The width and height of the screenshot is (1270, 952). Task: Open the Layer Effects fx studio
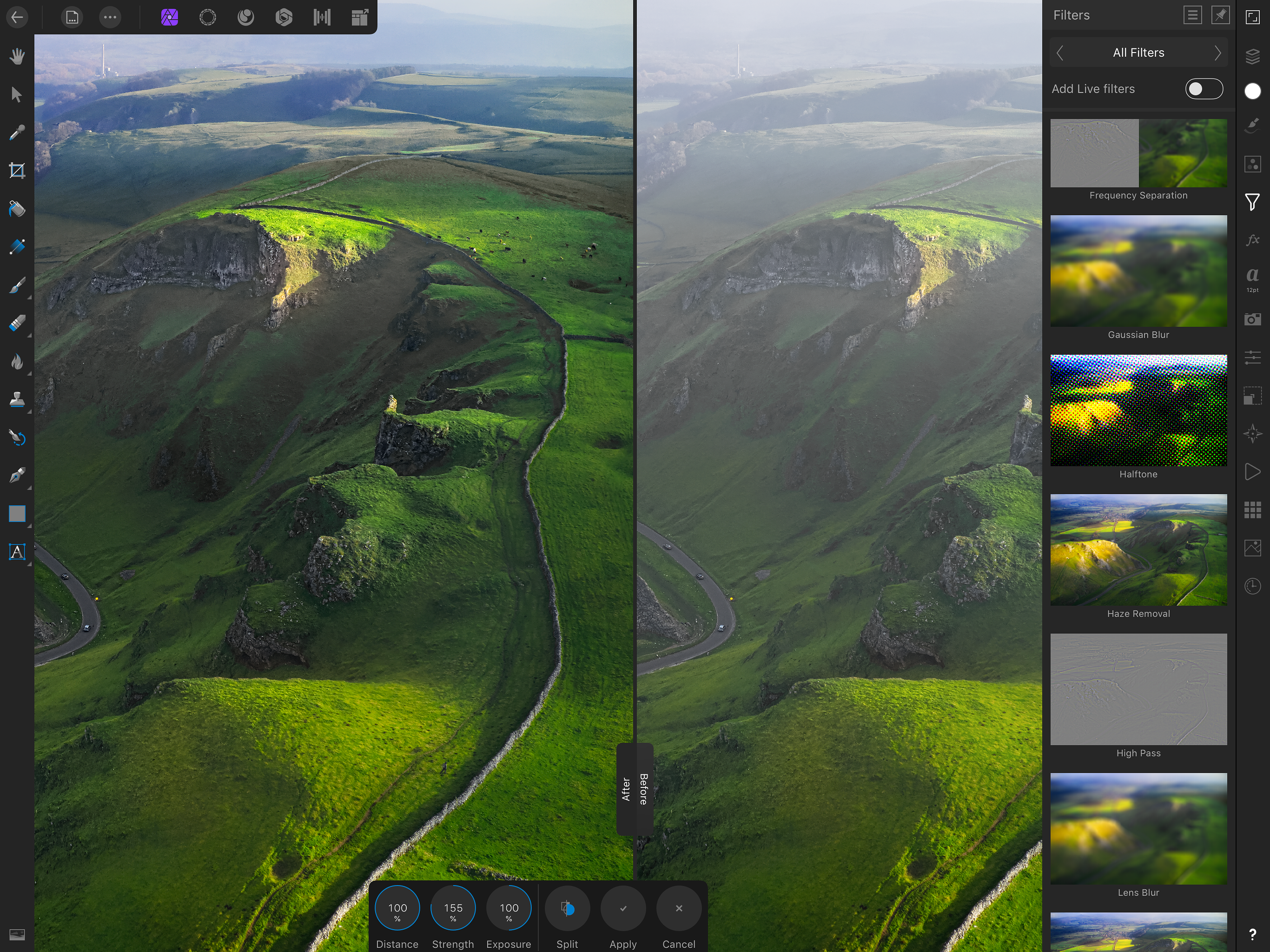click(x=1252, y=240)
